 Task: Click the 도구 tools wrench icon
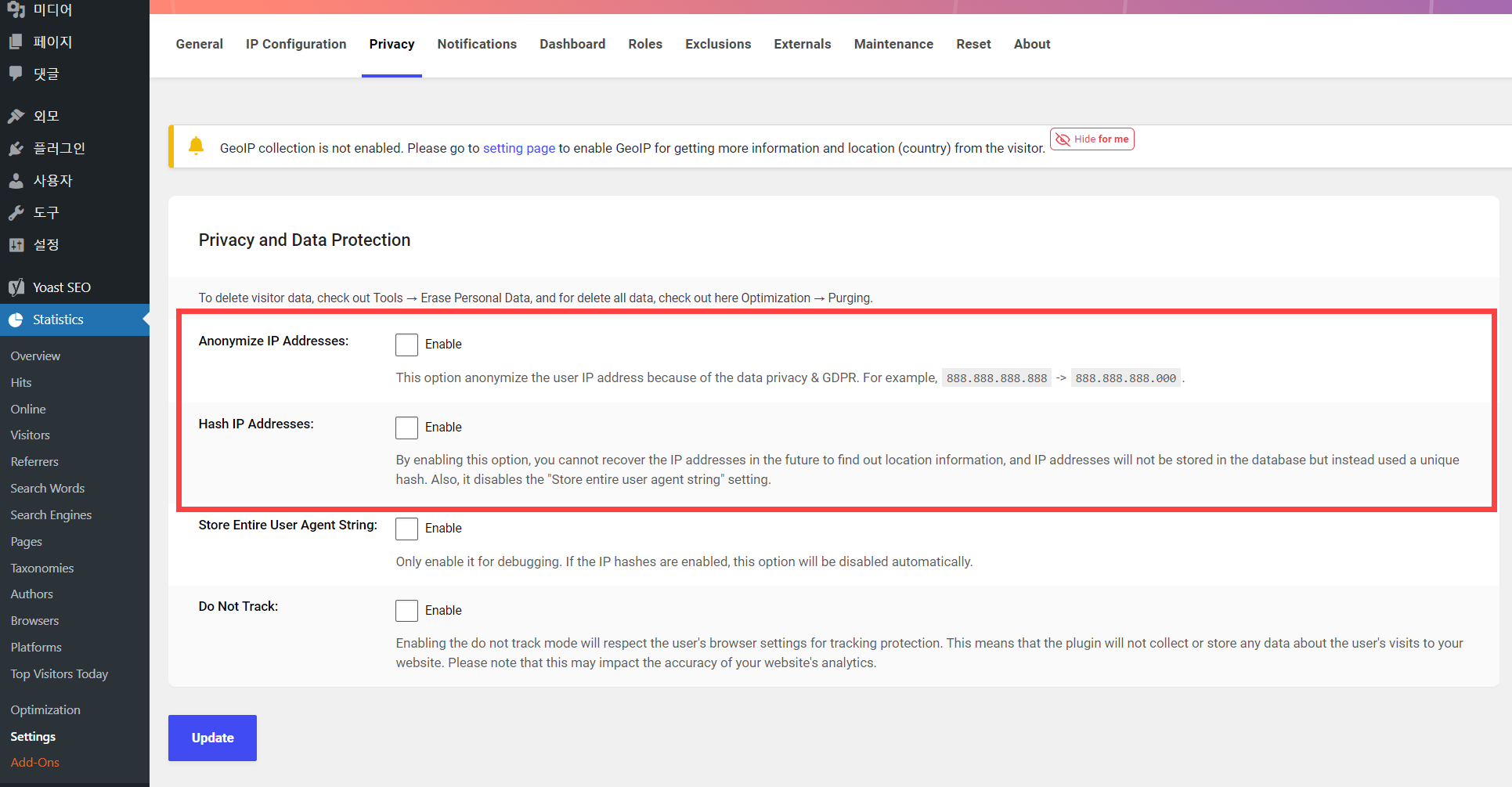tap(16, 212)
